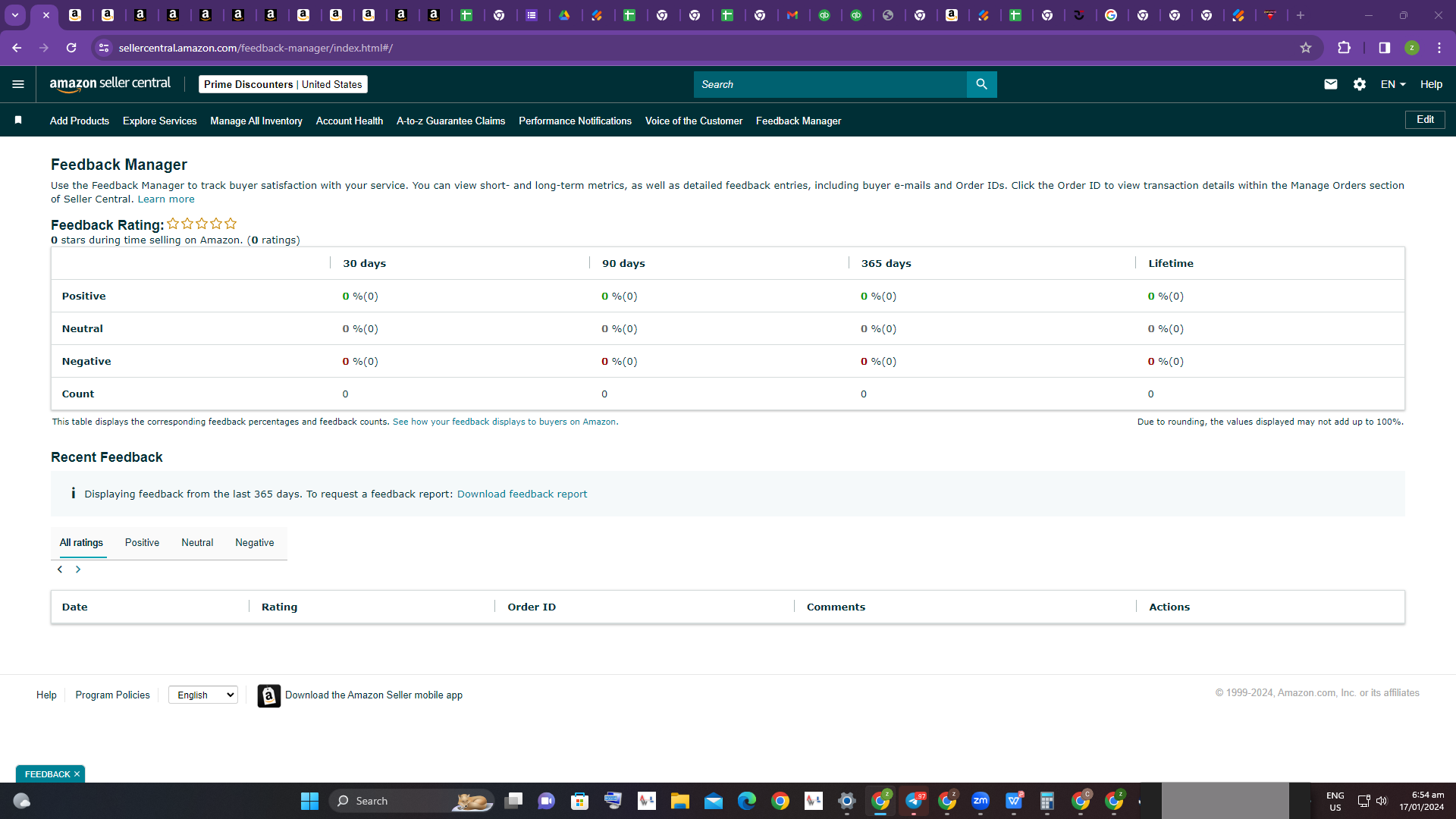
Task: Open Chrome side panel
Action: pos(1385,48)
